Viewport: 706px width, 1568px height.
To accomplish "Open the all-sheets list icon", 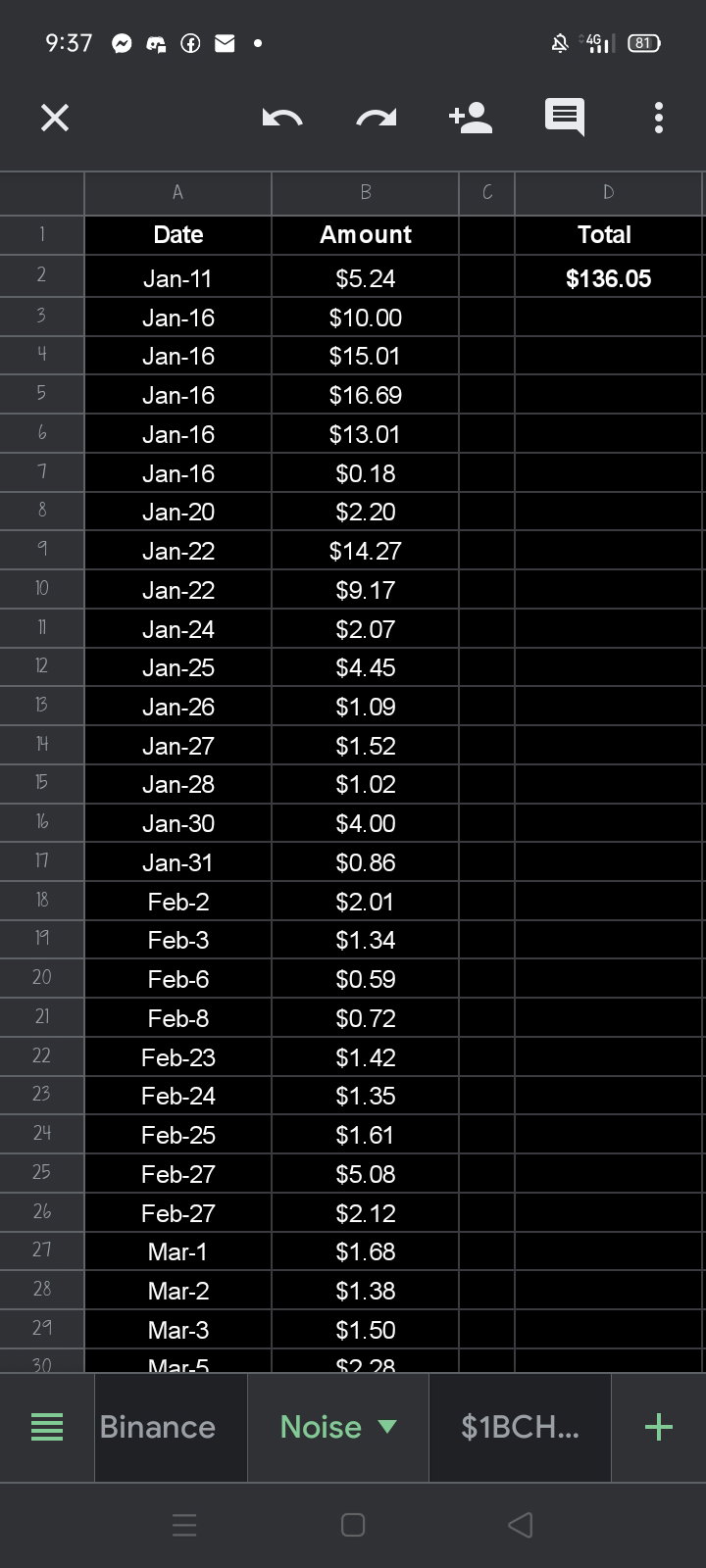I will point(47,1427).
